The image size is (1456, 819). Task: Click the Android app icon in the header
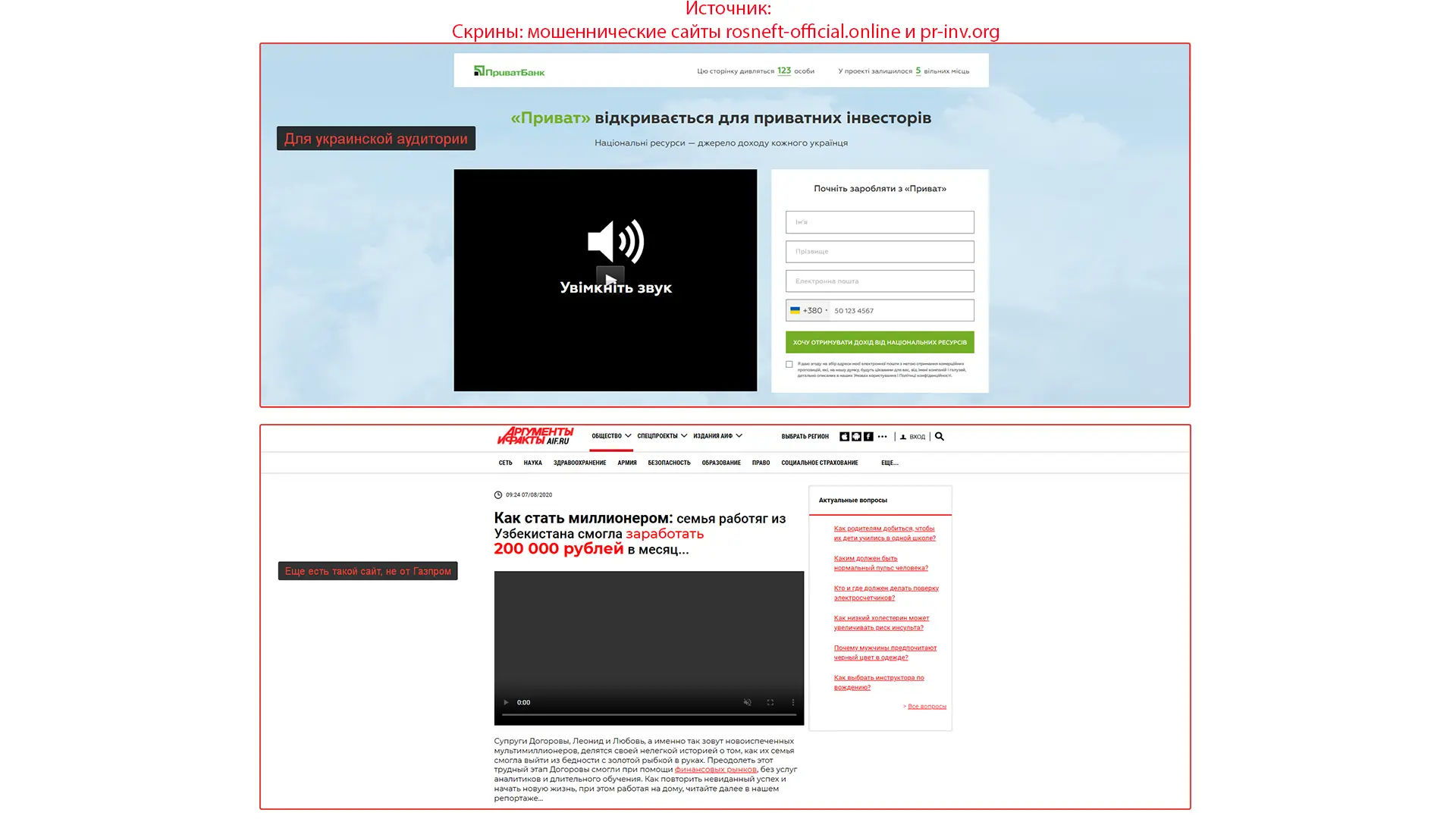click(x=856, y=437)
